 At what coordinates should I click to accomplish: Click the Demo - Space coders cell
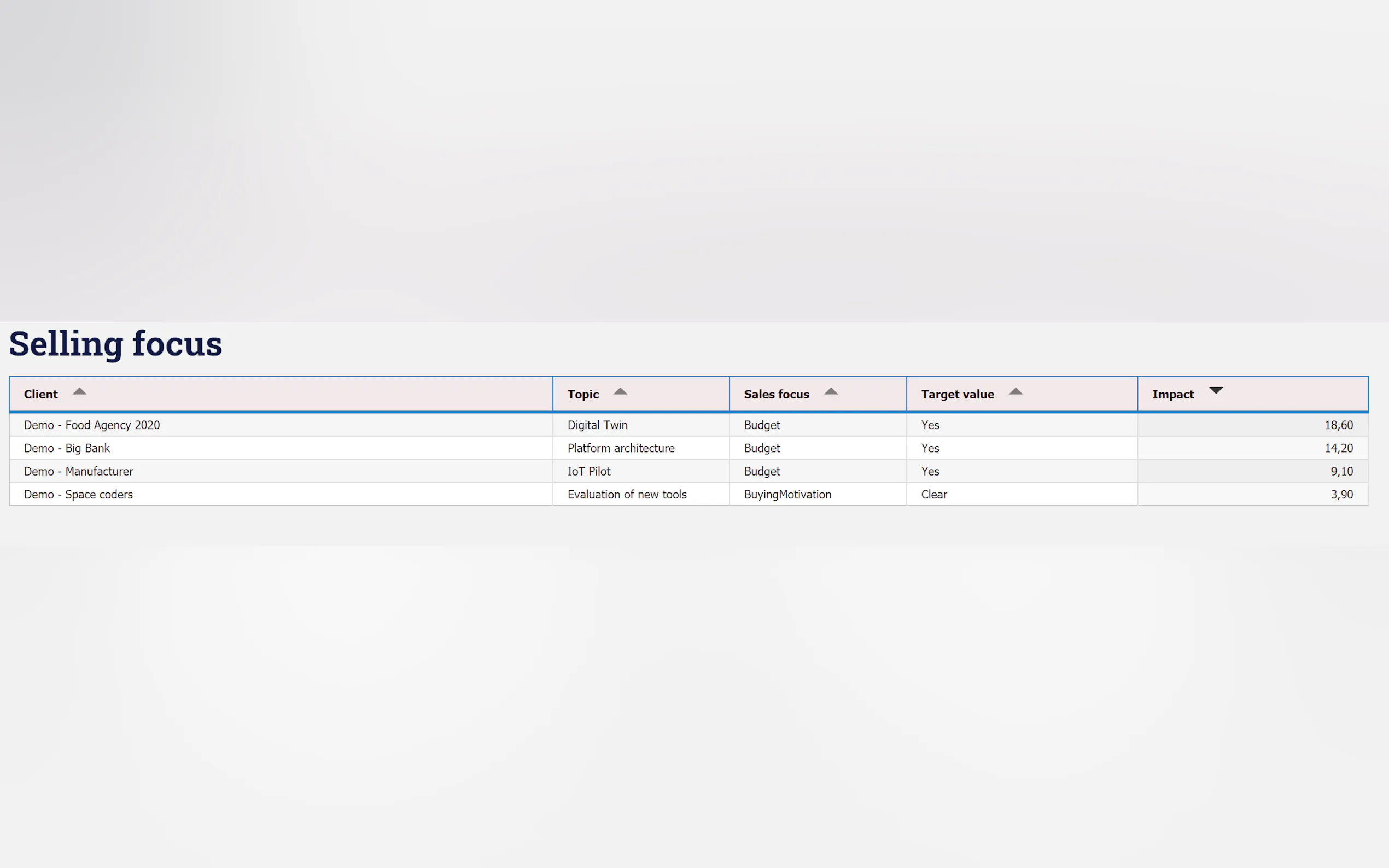click(x=78, y=495)
